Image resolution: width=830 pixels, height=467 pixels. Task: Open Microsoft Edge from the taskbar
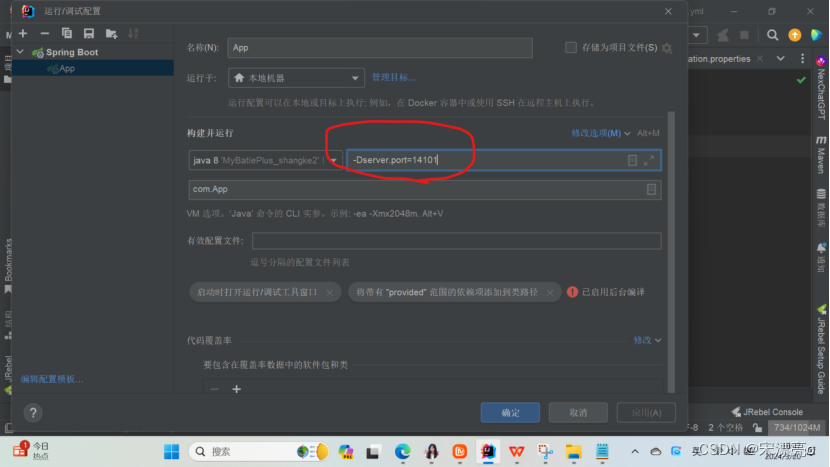coord(403,452)
